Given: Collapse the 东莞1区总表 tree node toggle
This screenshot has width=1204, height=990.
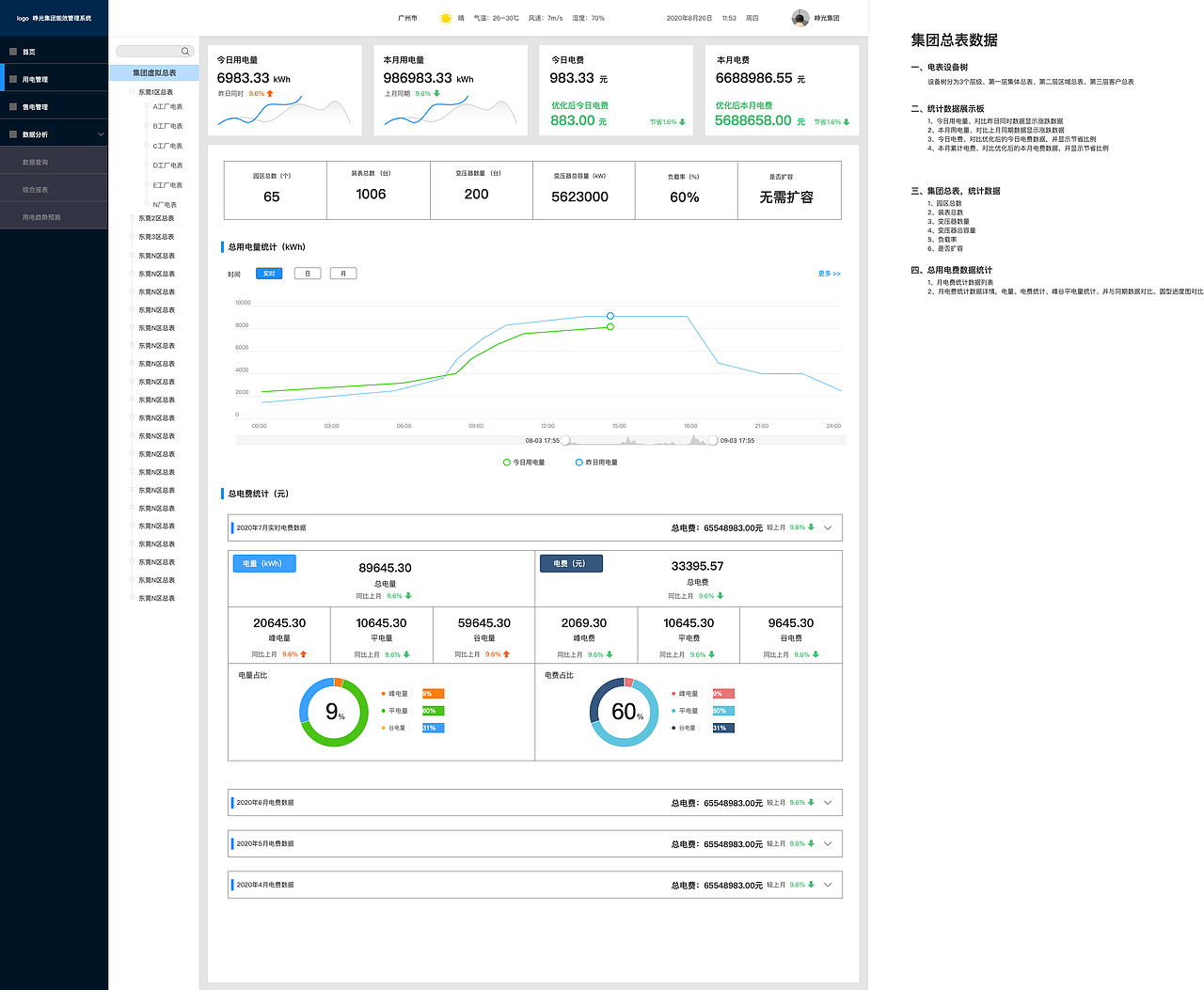Looking at the screenshot, I should [x=132, y=92].
